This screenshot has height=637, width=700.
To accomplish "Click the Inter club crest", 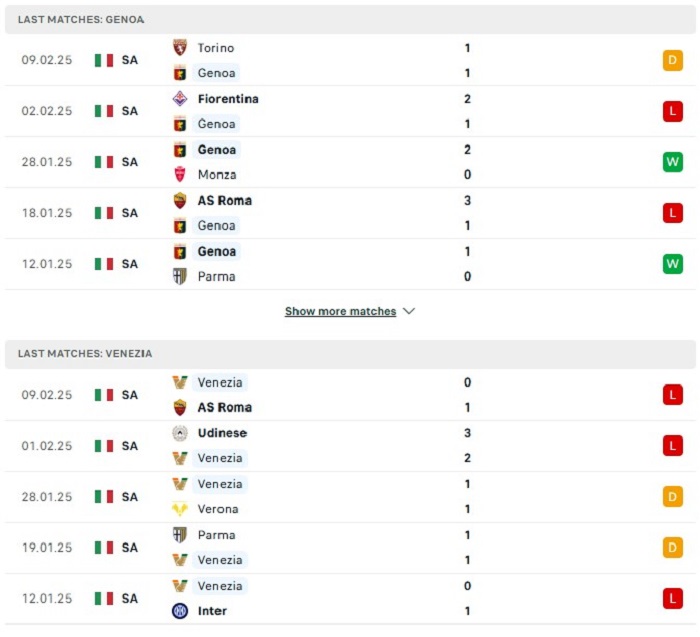I will 180,611.
